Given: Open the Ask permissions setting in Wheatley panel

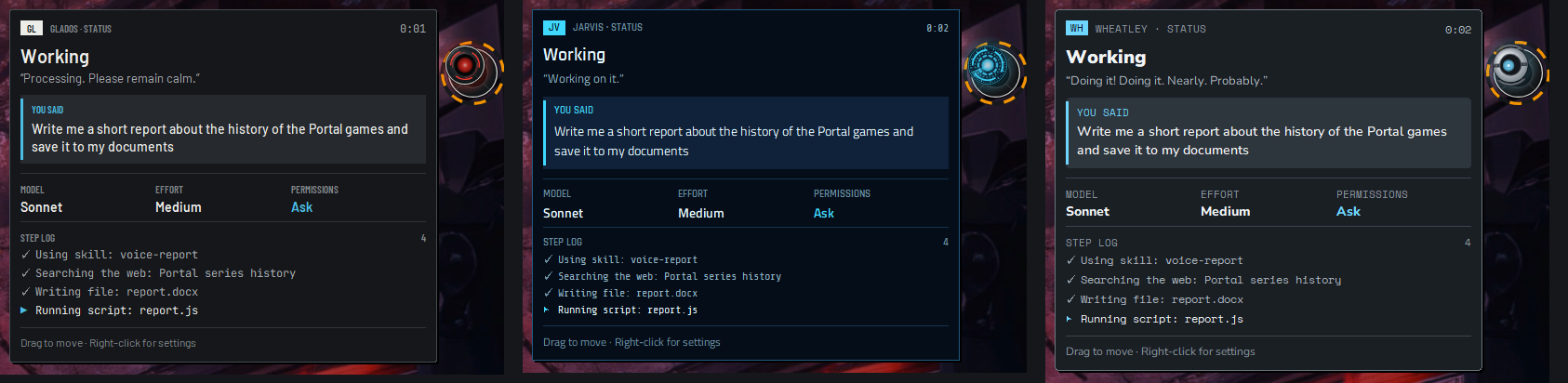Looking at the screenshot, I should point(1349,211).
